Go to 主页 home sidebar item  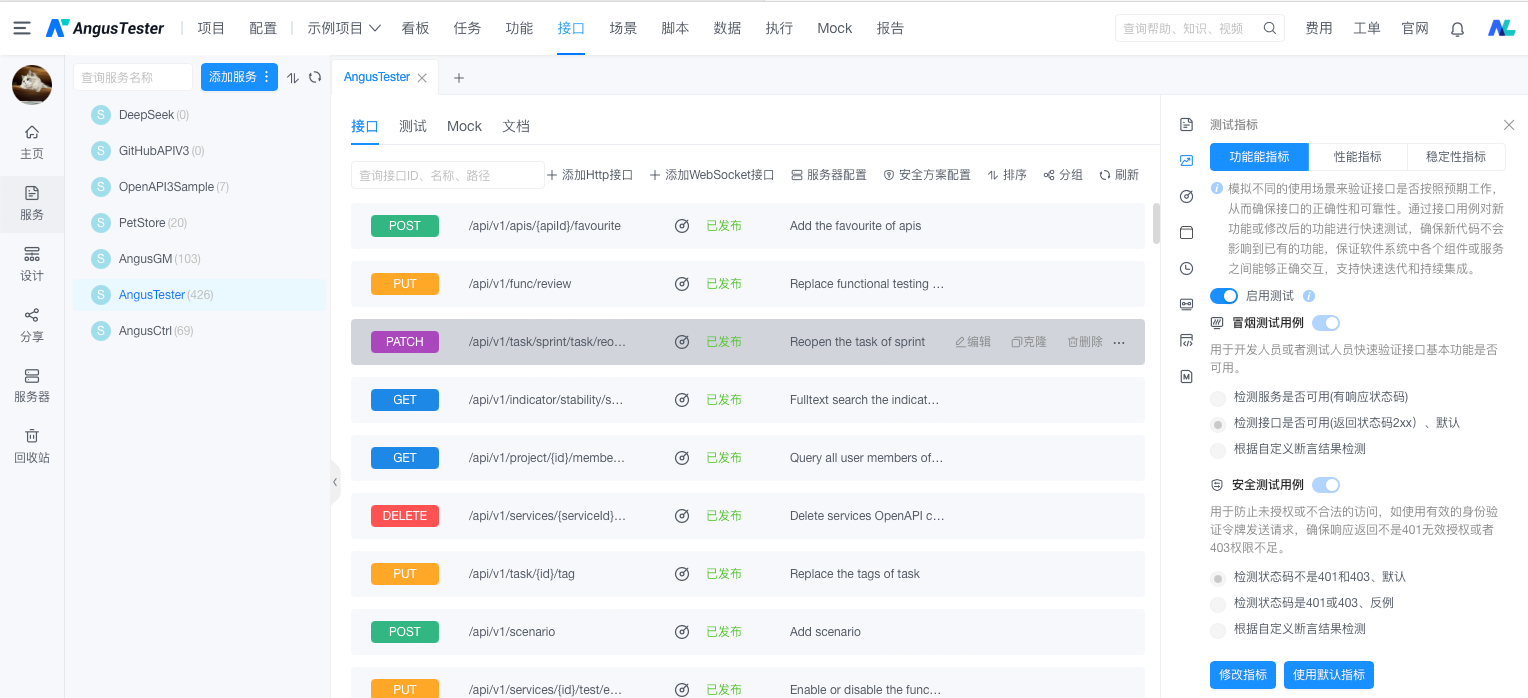pyautogui.click(x=32, y=142)
